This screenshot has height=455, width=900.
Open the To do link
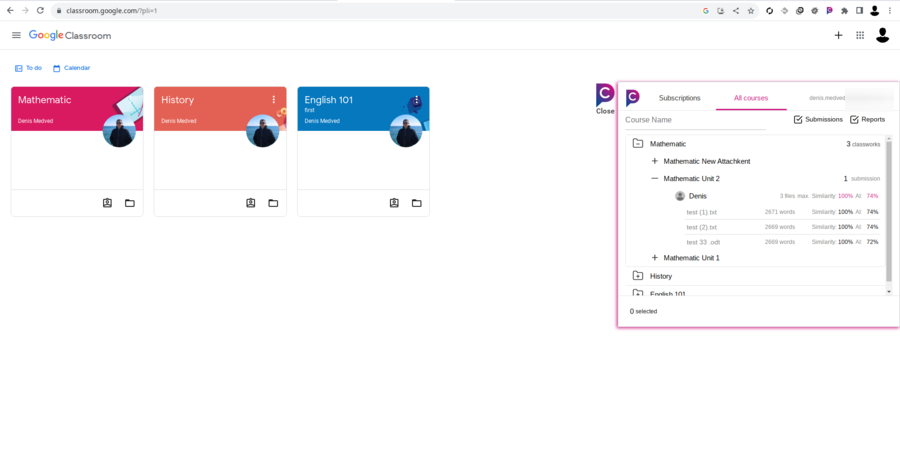pyautogui.click(x=28, y=68)
